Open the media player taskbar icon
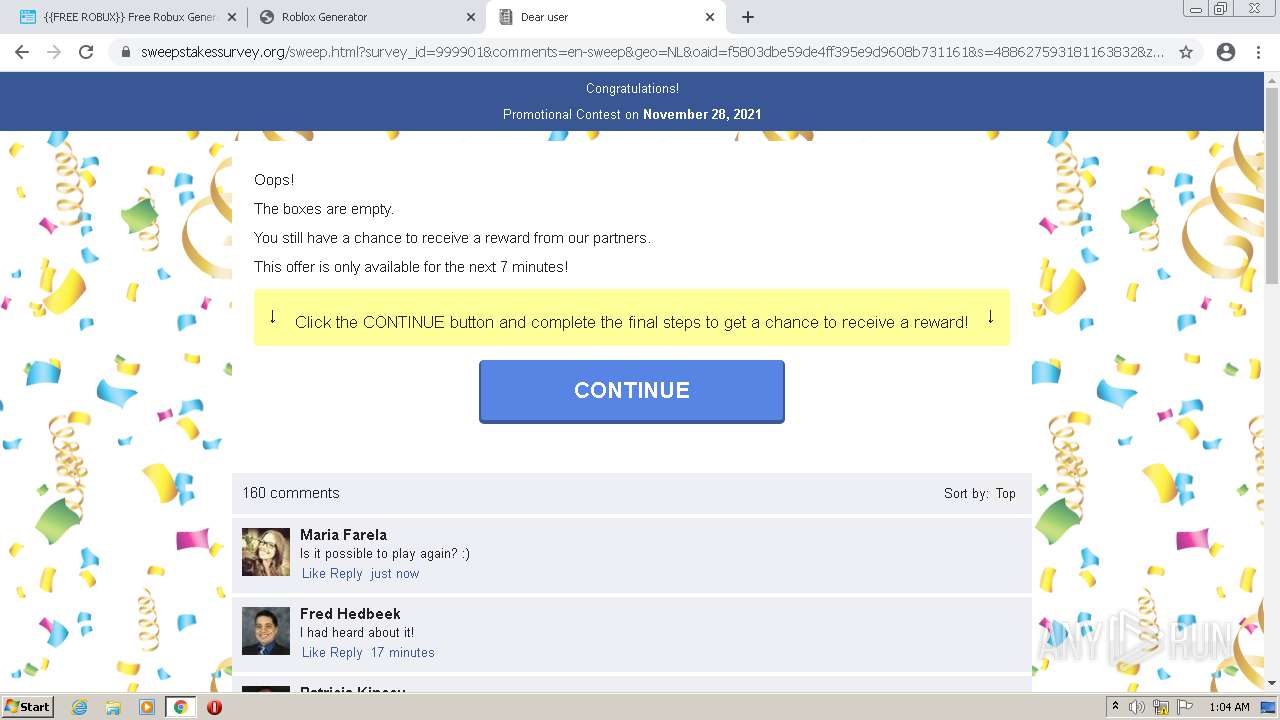 [x=147, y=707]
